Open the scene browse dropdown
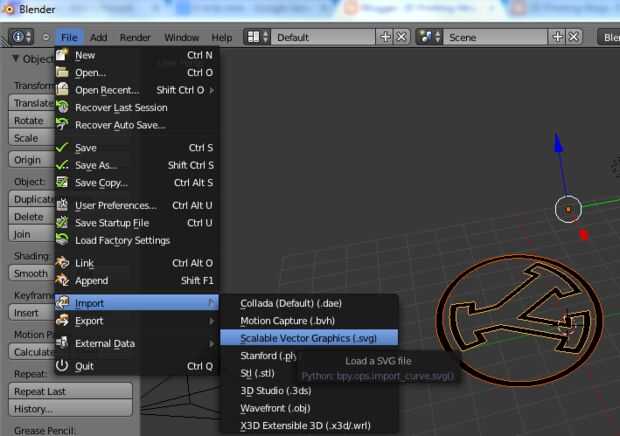Viewport: 620px width, 436px height. pos(429,37)
